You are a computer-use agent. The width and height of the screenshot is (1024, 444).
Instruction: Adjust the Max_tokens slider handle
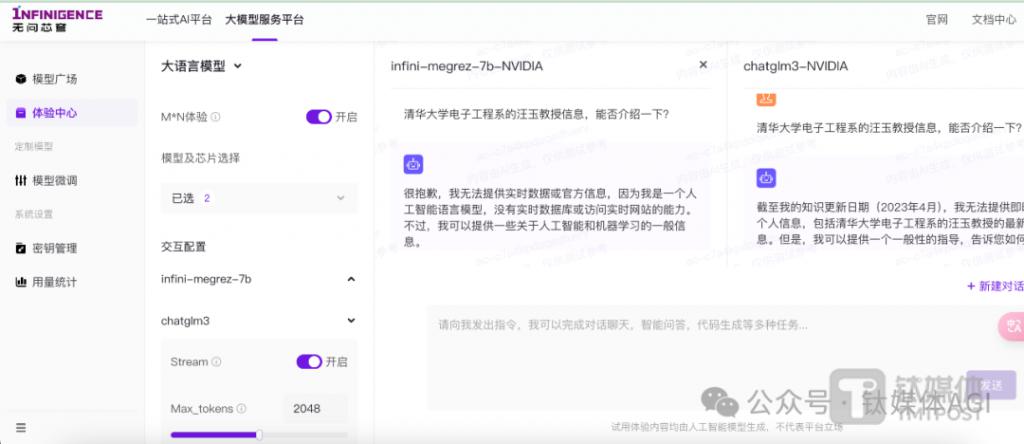click(x=259, y=435)
